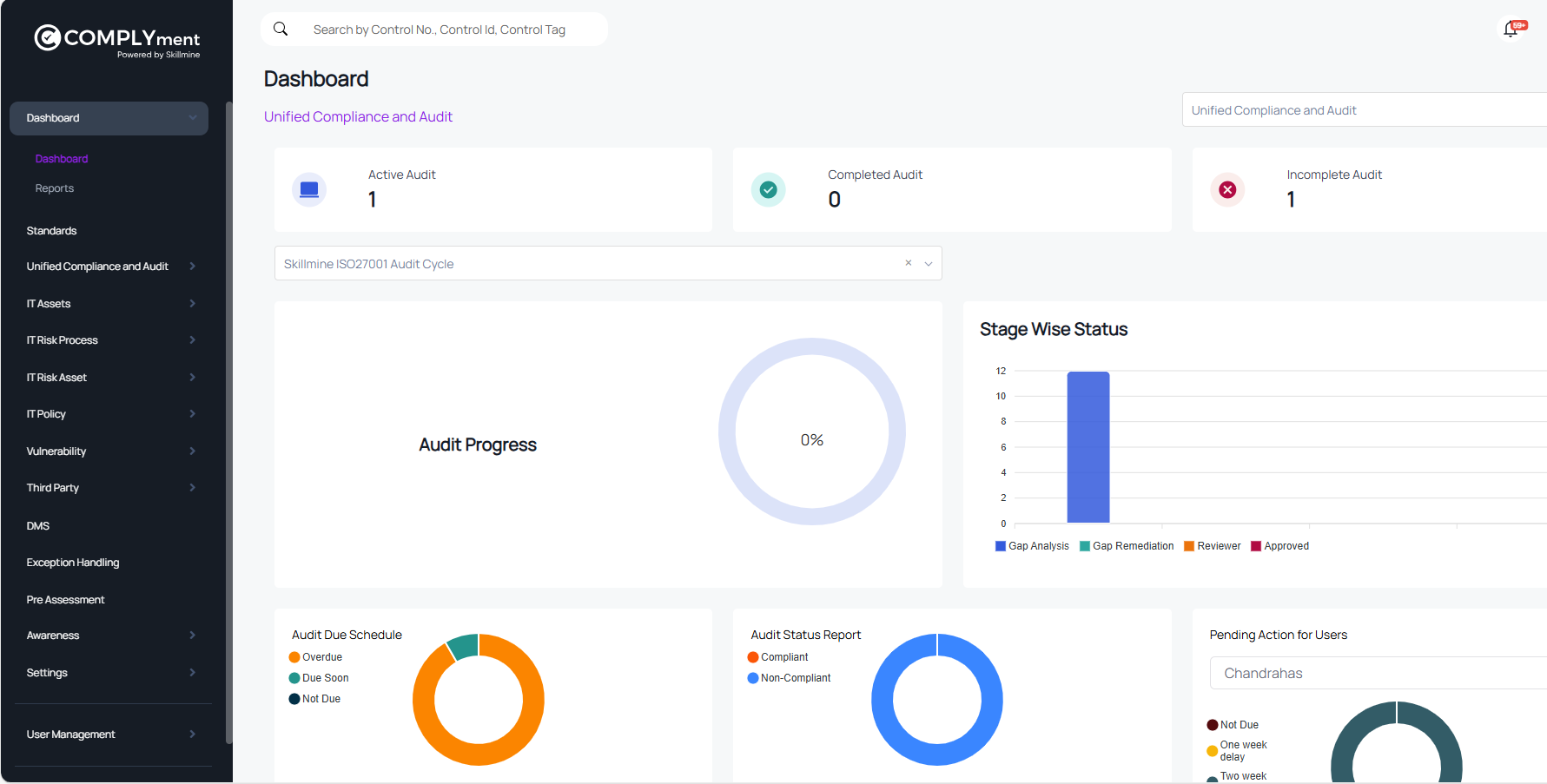Image resolution: width=1547 pixels, height=784 pixels.
Task: Select the search magnifier icon
Action: tap(281, 29)
